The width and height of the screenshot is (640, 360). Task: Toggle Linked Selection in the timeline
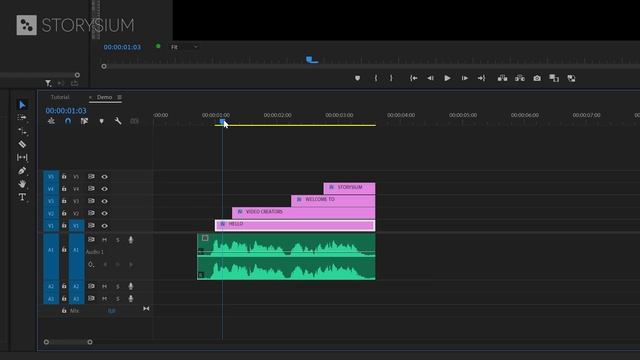point(84,121)
